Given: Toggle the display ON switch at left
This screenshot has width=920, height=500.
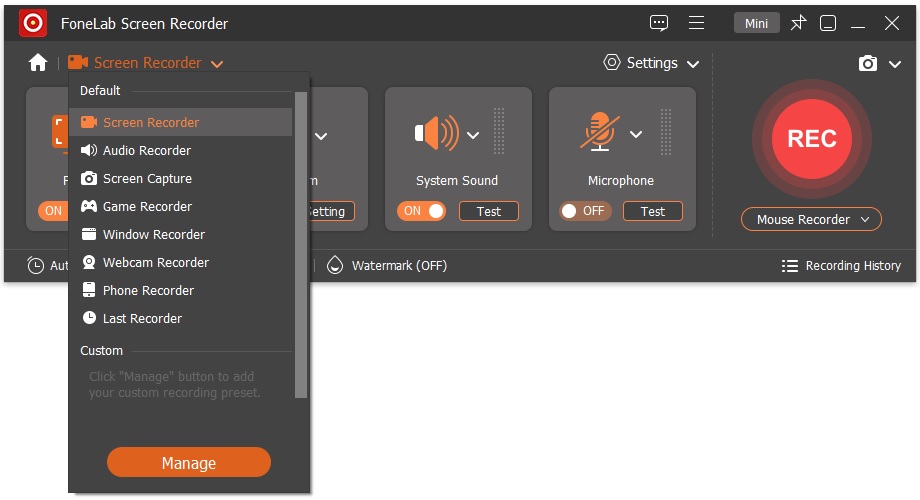Looking at the screenshot, I should pyautogui.click(x=53, y=211).
